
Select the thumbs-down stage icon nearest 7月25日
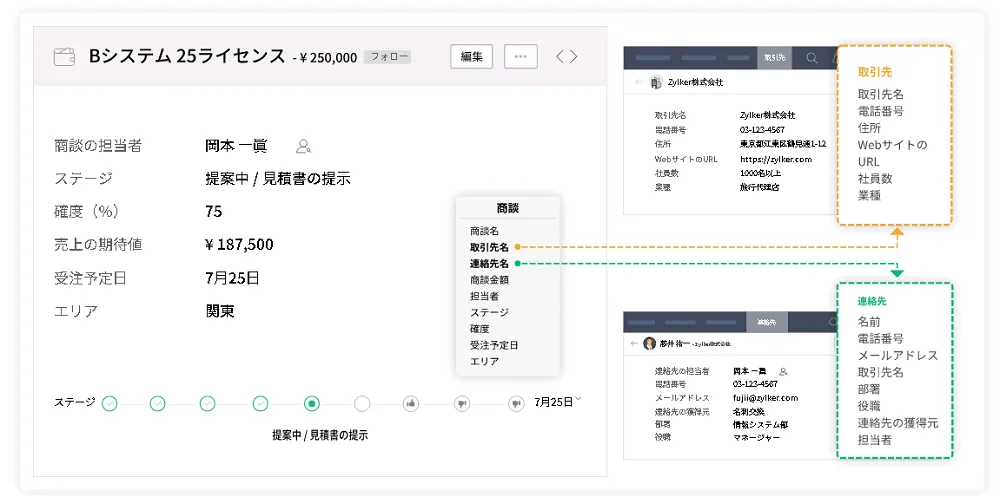pyautogui.click(x=516, y=403)
